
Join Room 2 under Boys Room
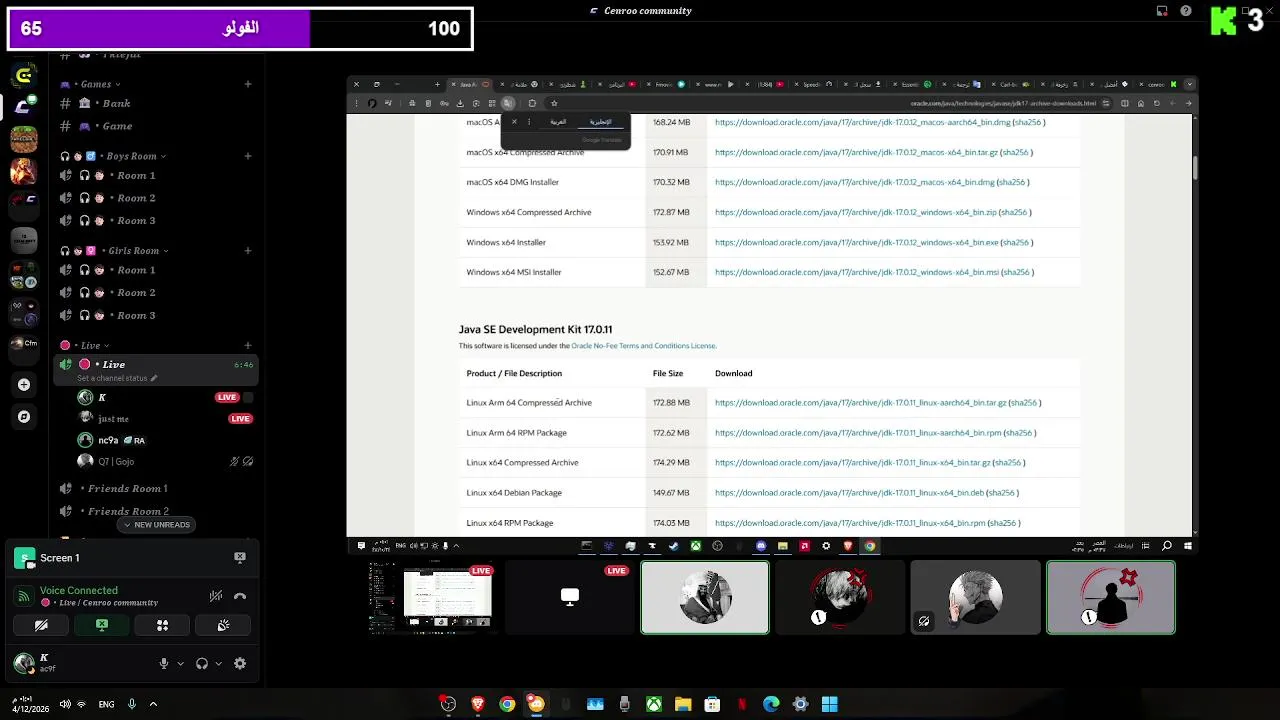tap(156, 198)
